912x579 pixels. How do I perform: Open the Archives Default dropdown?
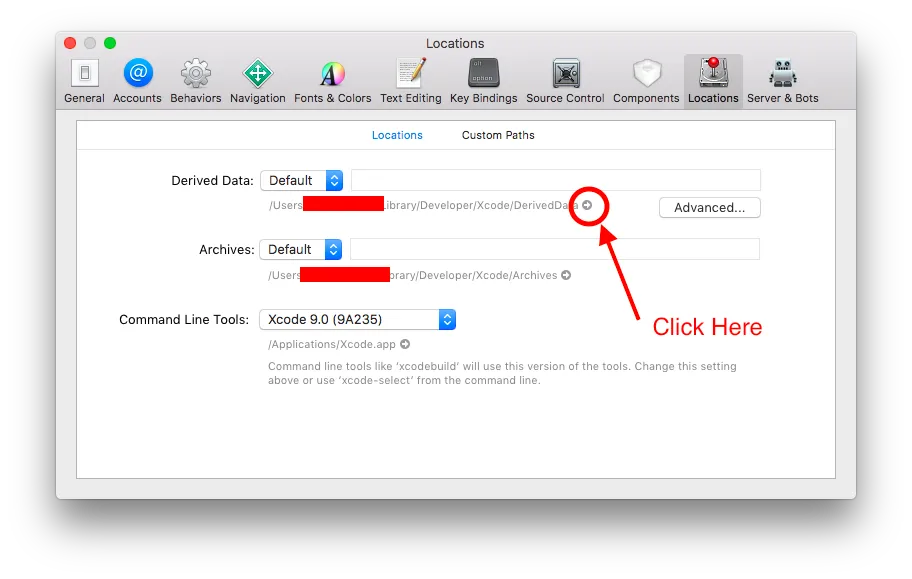click(x=301, y=250)
